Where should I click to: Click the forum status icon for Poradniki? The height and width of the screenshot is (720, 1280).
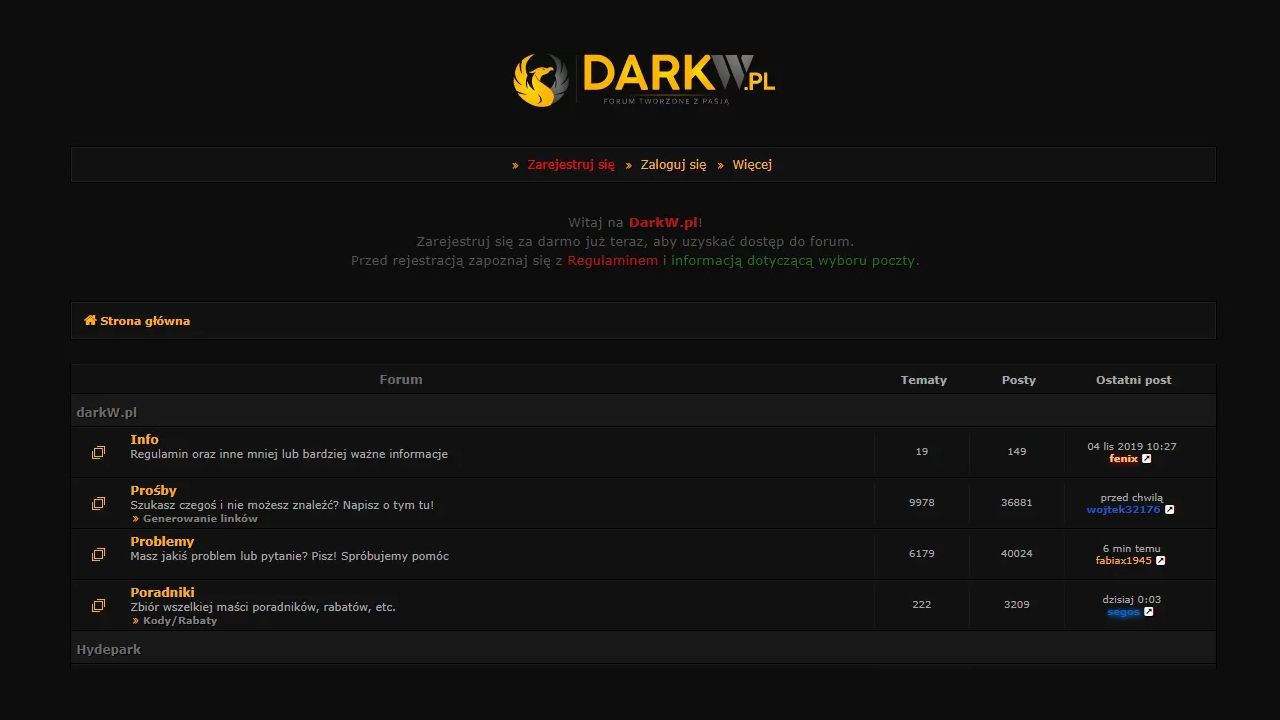point(98,606)
